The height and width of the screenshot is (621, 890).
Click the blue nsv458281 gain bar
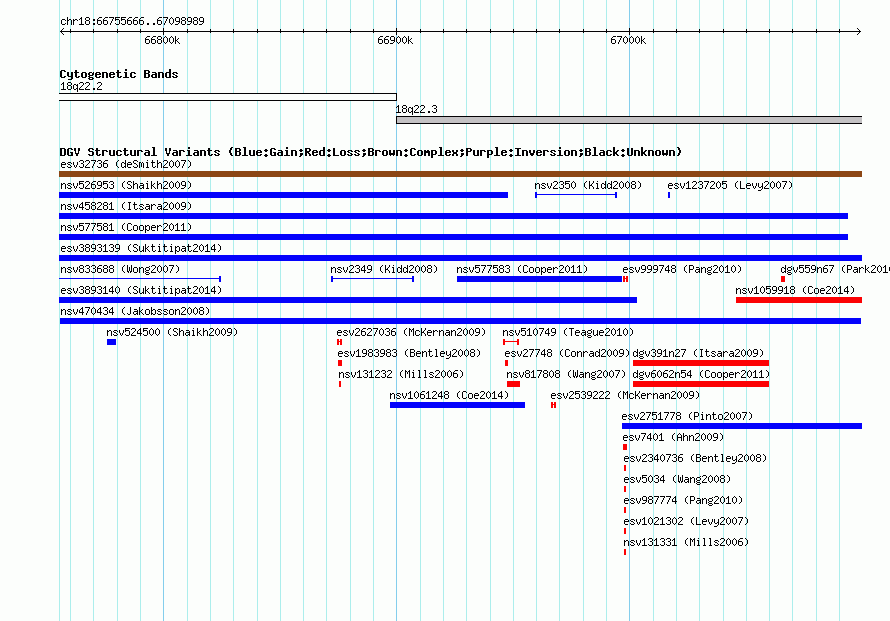[x=454, y=216]
